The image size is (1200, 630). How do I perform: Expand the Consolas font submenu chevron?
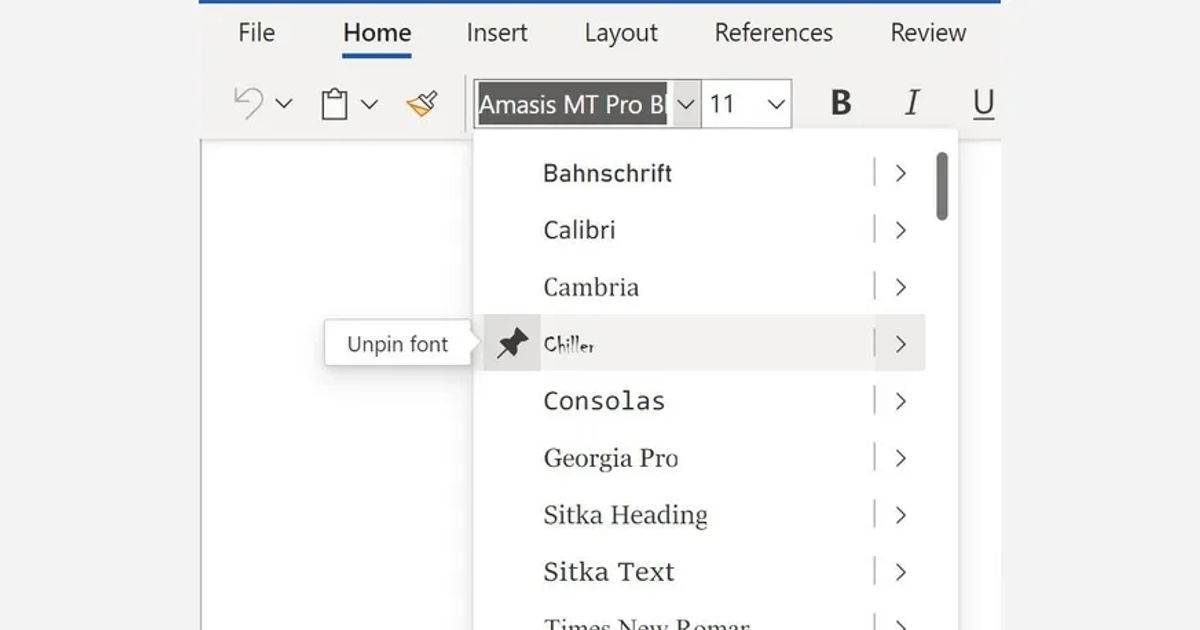pos(900,400)
